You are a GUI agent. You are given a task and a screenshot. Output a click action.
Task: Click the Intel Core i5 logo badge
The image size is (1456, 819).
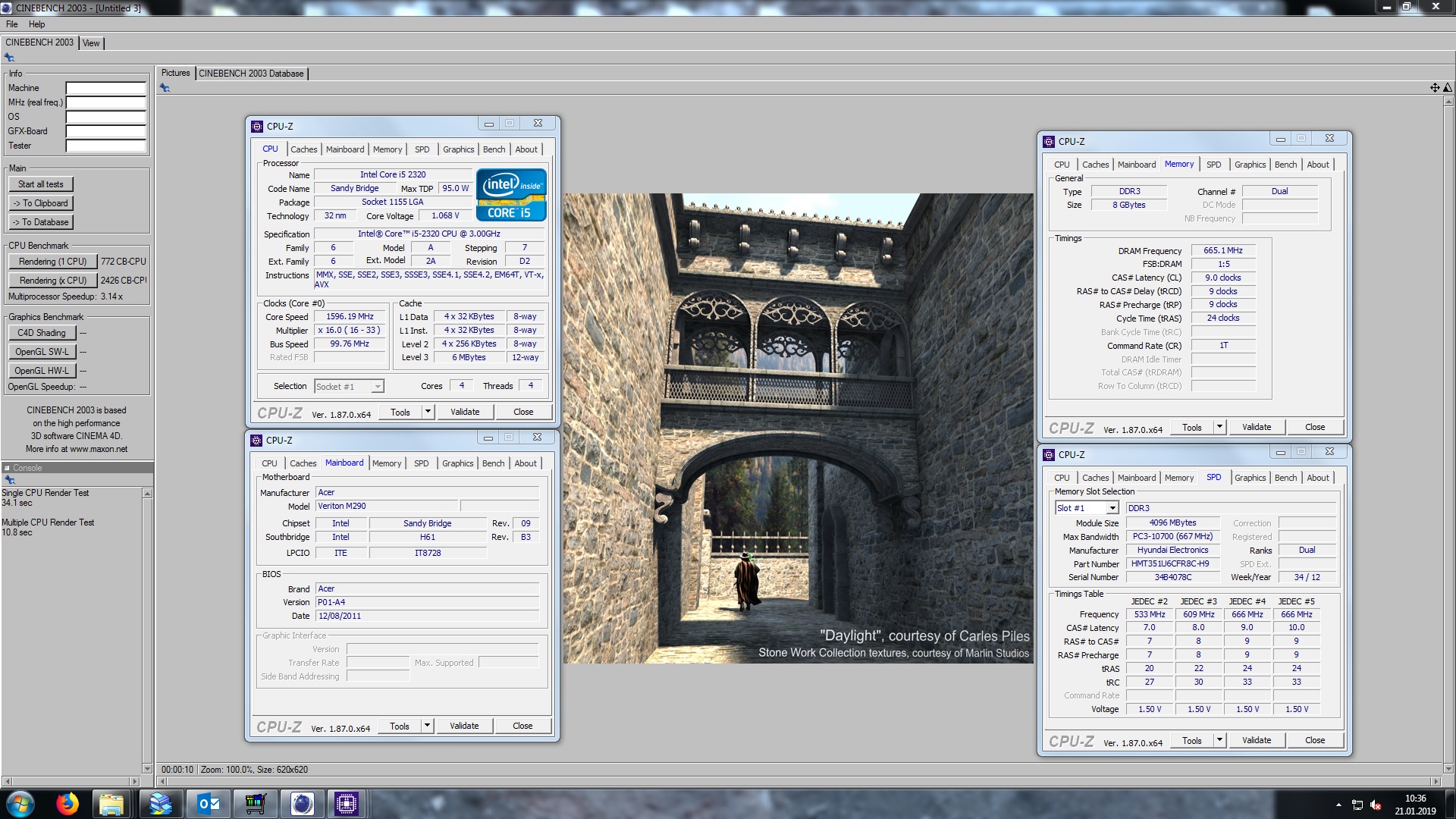(x=511, y=195)
